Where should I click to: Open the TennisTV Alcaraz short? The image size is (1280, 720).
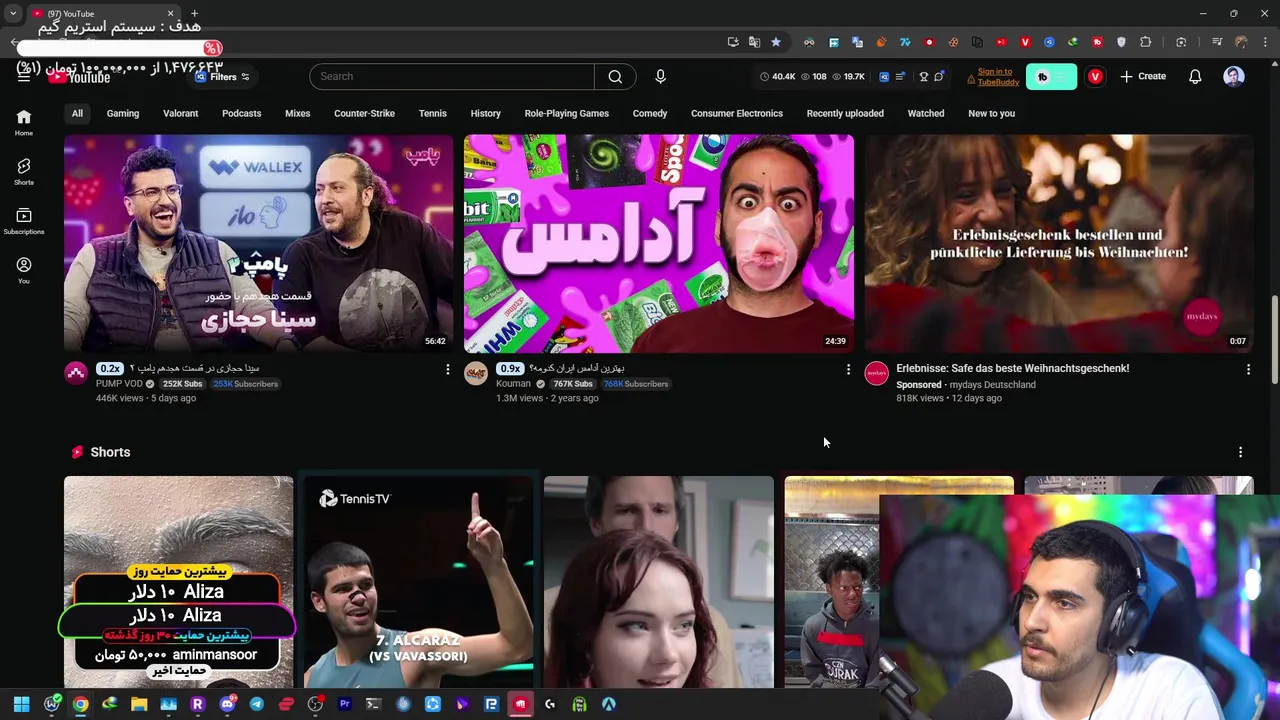[419, 582]
